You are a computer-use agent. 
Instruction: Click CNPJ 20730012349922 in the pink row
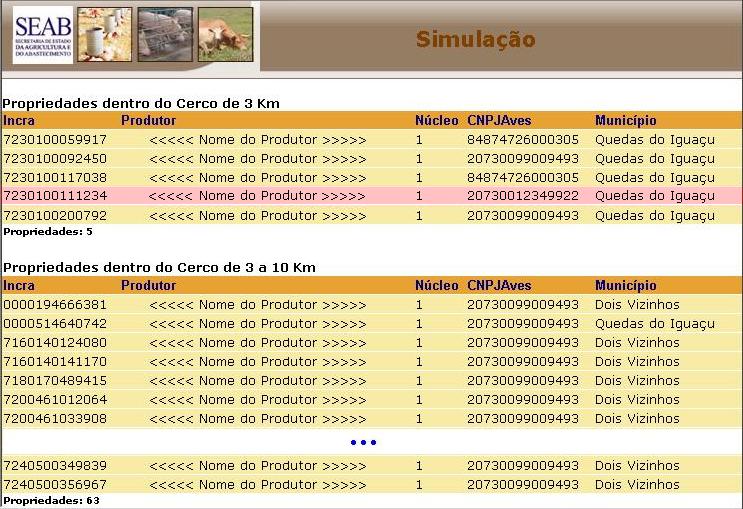tap(523, 196)
